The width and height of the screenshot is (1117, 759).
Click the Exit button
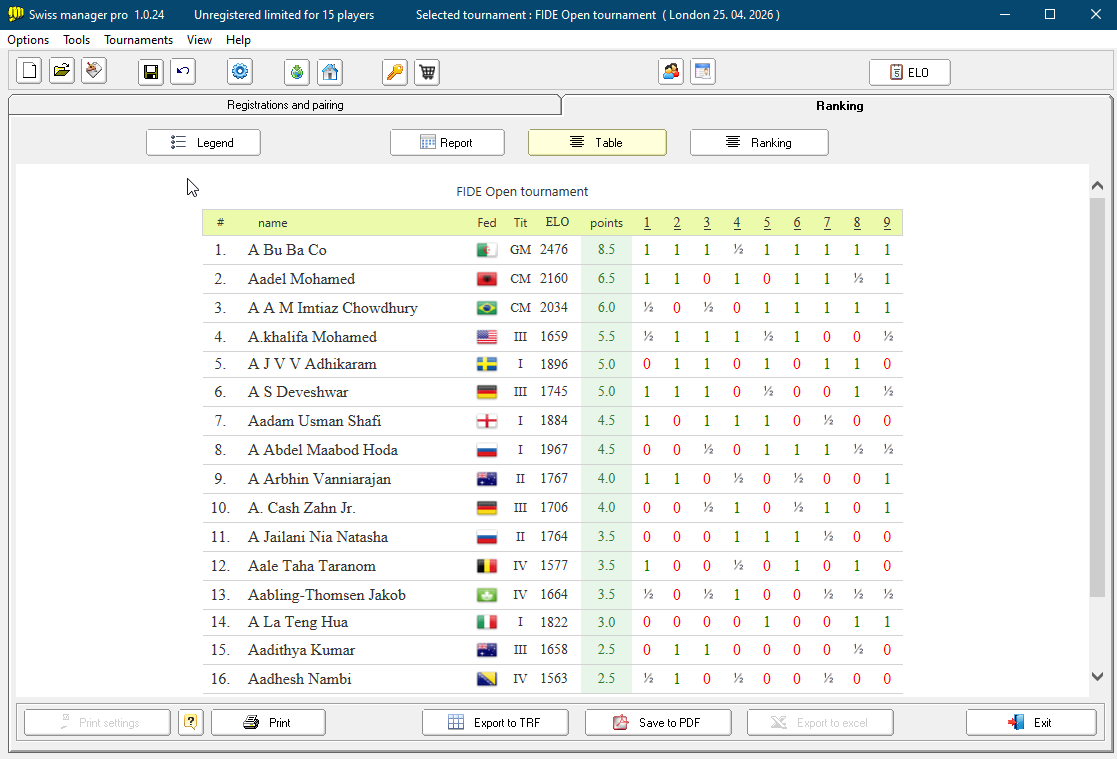click(1031, 723)
